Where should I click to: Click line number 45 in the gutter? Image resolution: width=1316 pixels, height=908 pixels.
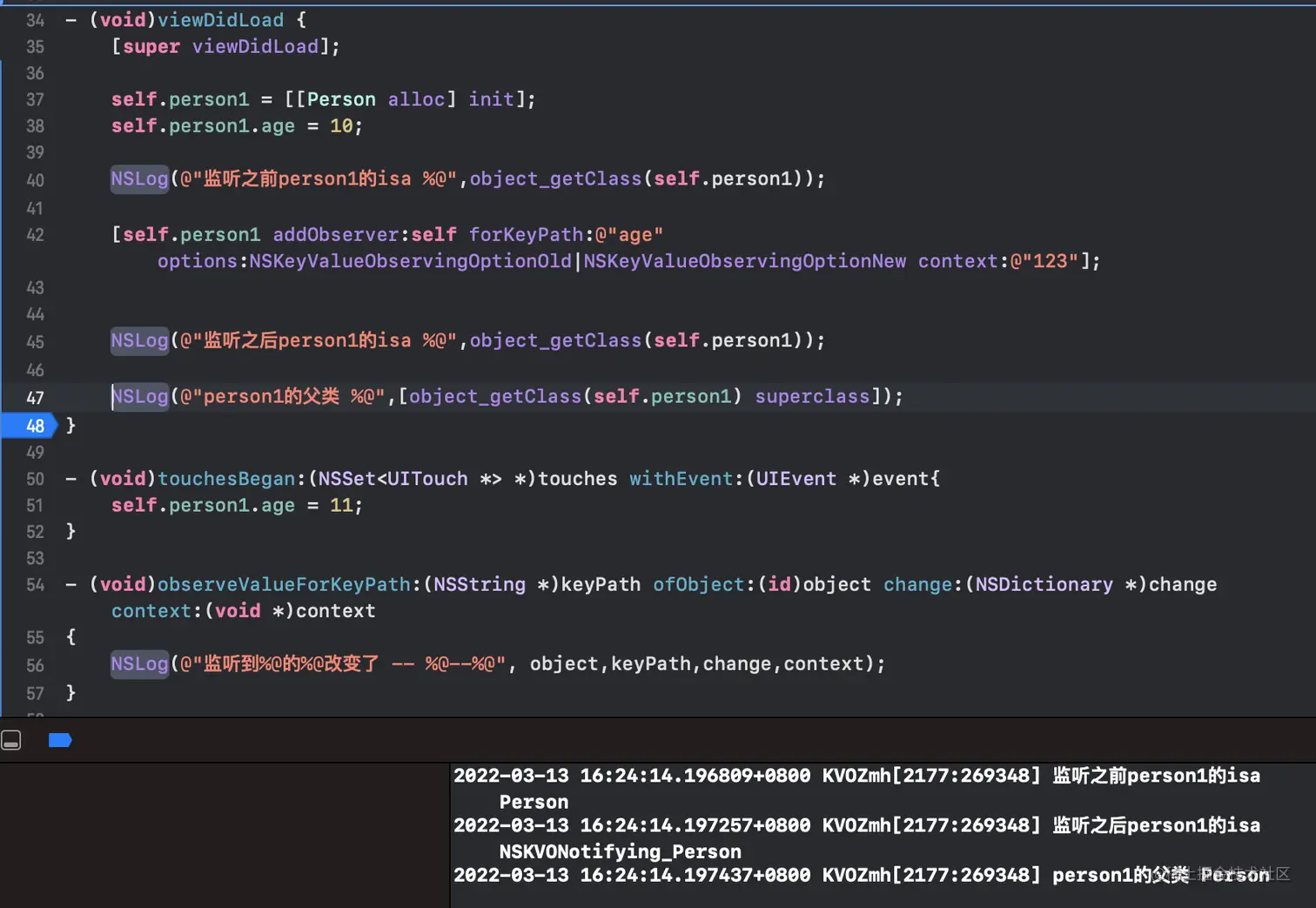click(35, 341)
